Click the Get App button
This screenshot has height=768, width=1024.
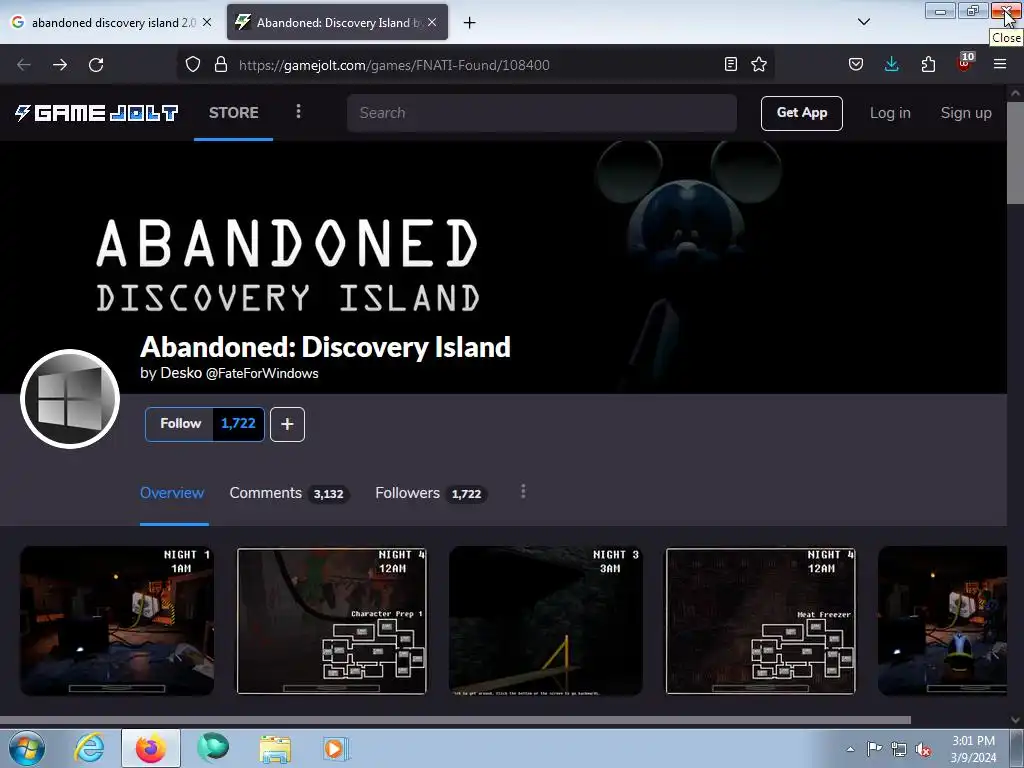pos(802,113)
